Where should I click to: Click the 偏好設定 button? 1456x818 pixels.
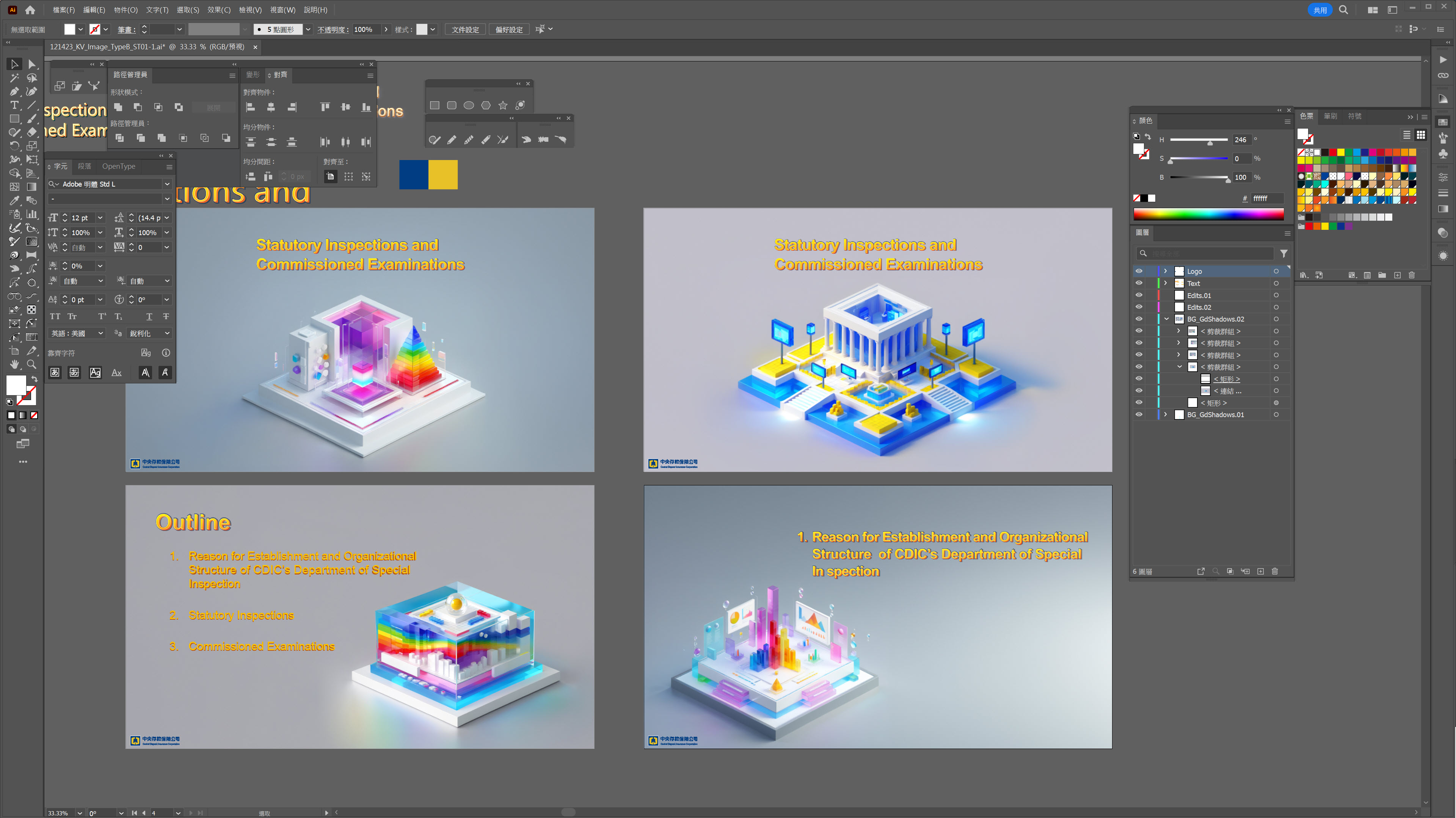pos(509,30)
